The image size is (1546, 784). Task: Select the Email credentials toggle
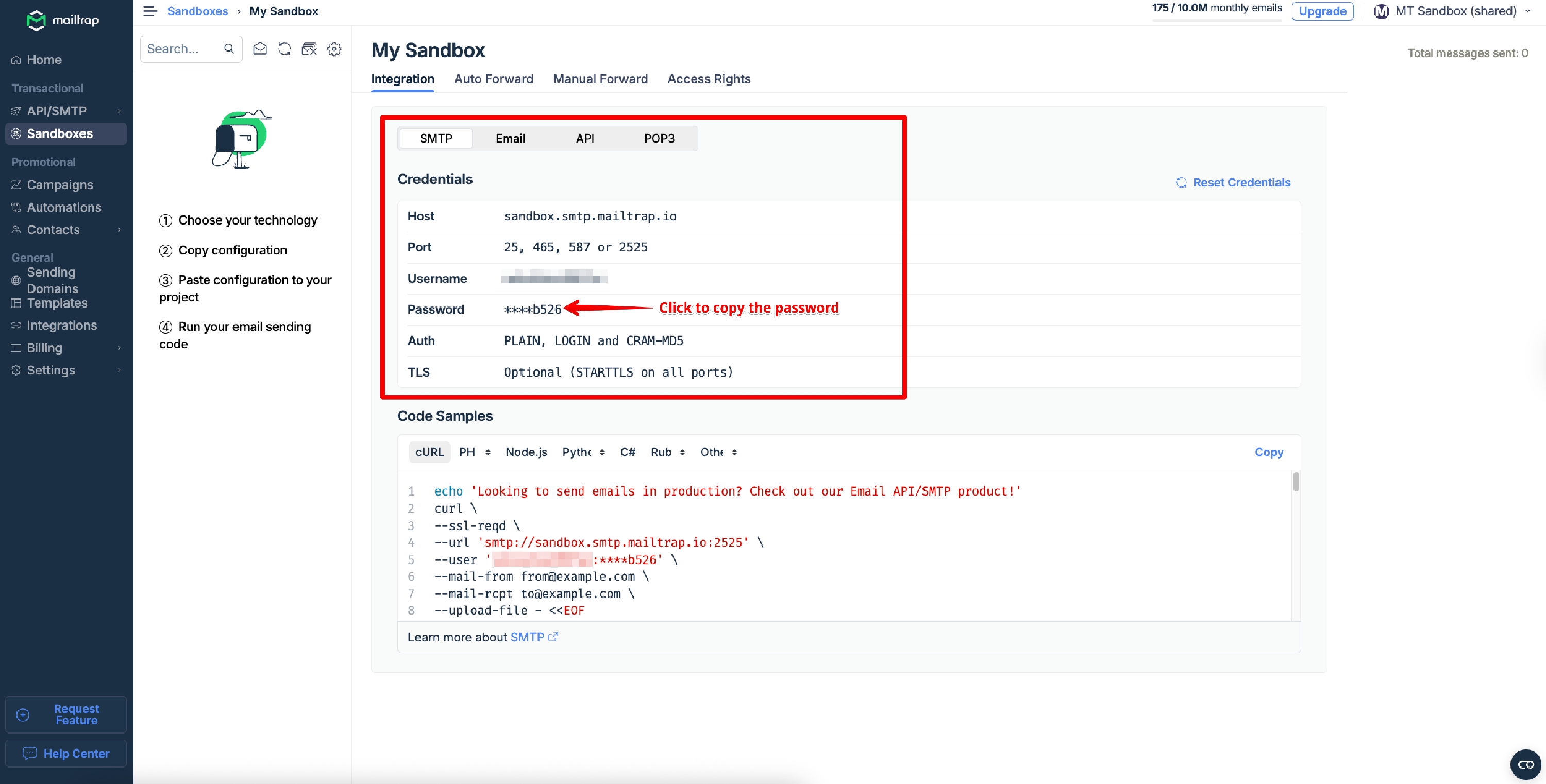pos(510,139)
